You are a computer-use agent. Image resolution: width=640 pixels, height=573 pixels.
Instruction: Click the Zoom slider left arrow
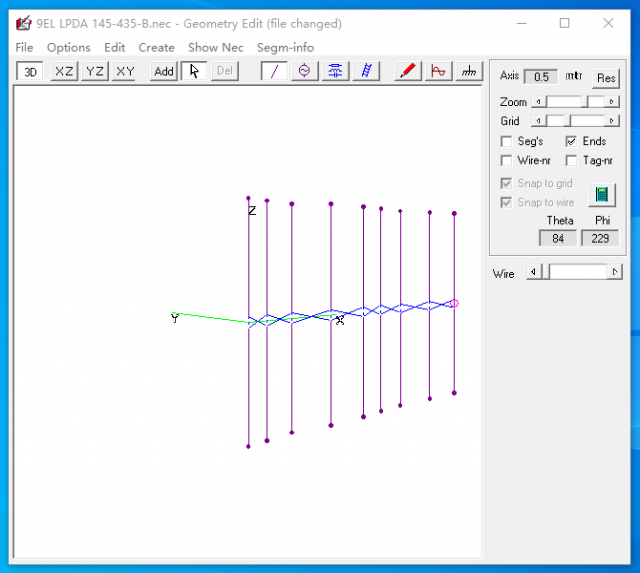tap(538, 102)
